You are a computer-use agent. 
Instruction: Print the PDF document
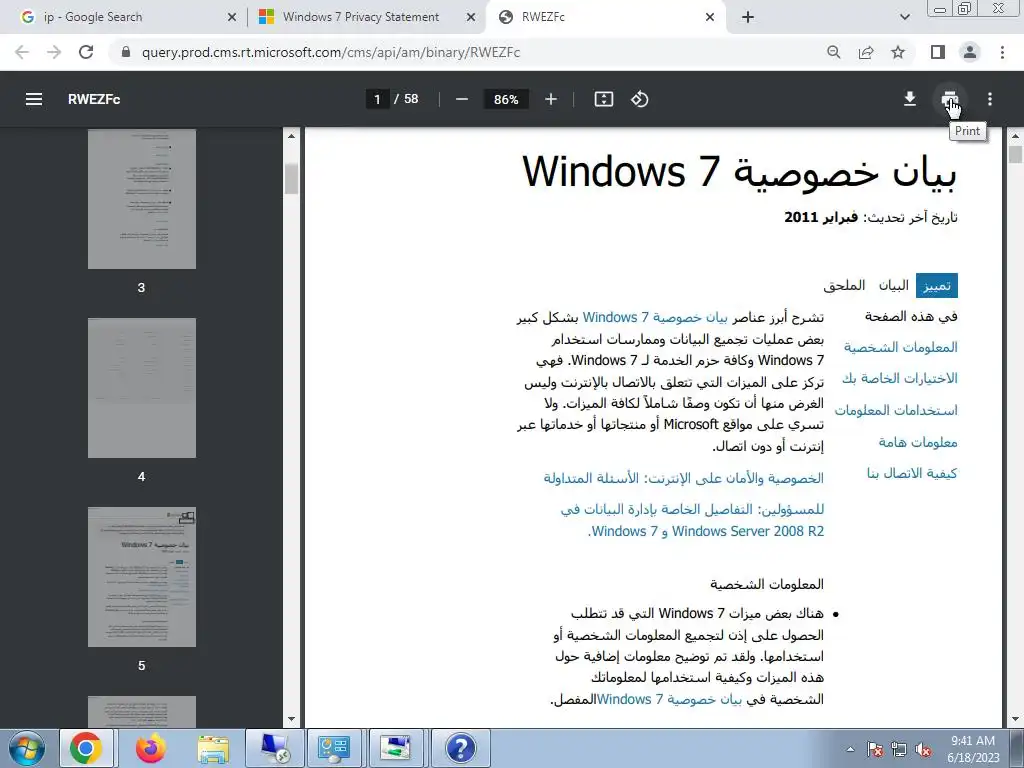pos(950,99)
